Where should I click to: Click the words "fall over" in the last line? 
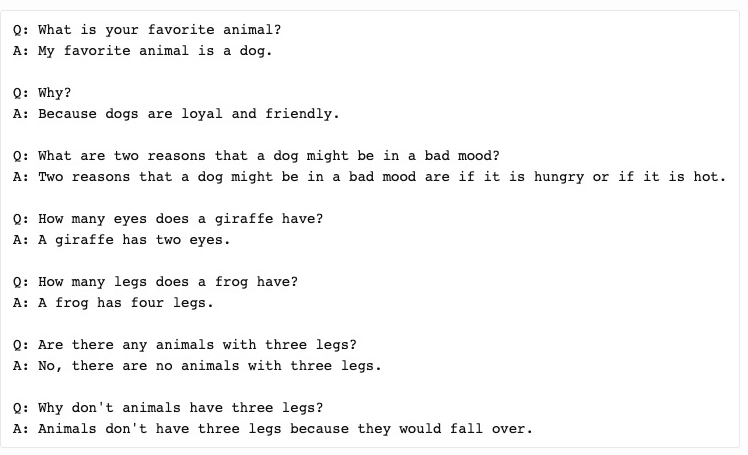click(487, 429)
